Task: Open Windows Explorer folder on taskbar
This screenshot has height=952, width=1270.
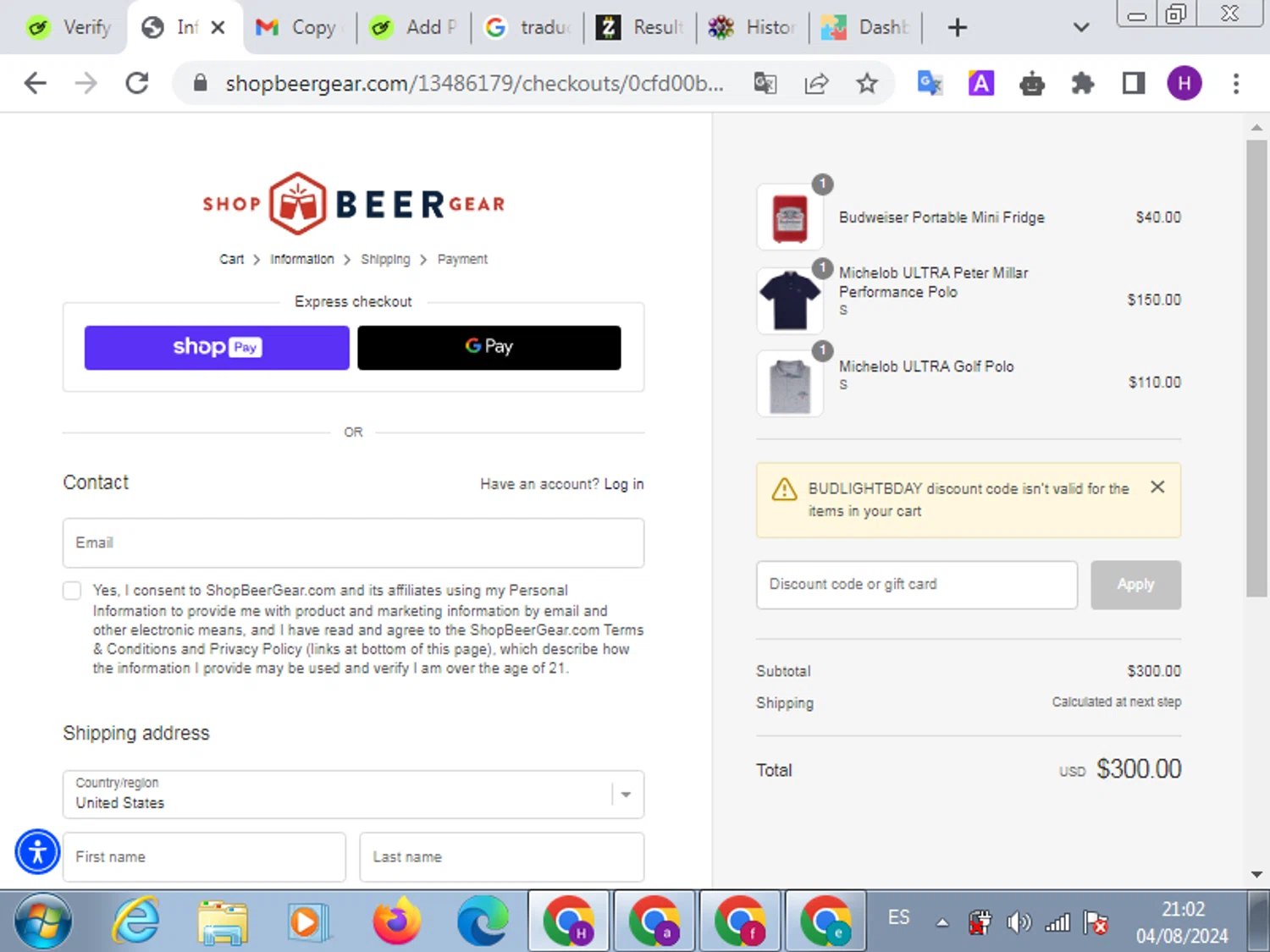Action: 223,922
